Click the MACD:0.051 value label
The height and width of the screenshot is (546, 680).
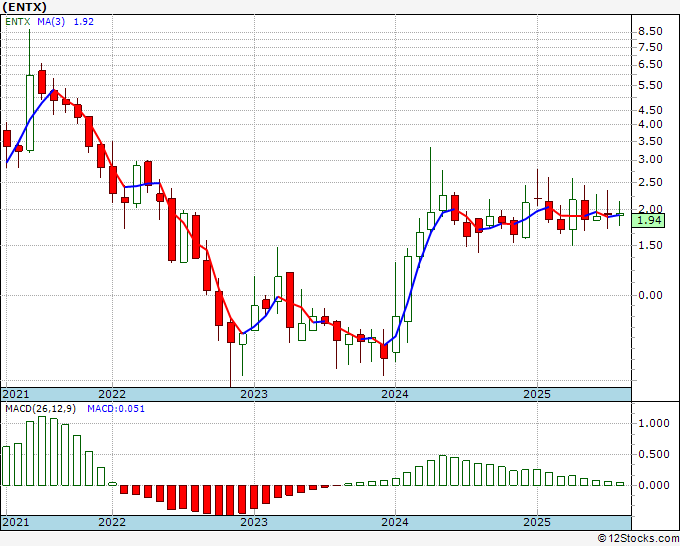pos(116,409)
